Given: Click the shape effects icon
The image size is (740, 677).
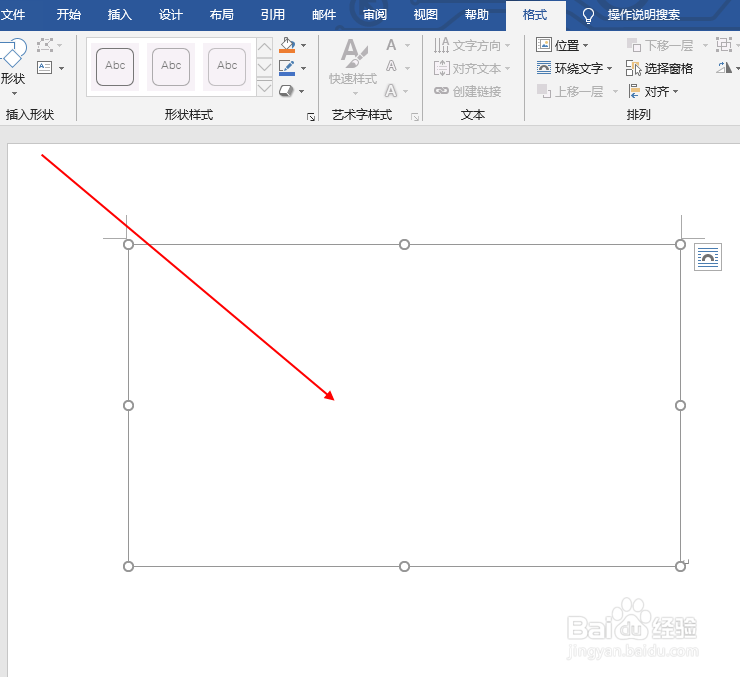Looking at the screenshot, I should click(x=286, y=91).
